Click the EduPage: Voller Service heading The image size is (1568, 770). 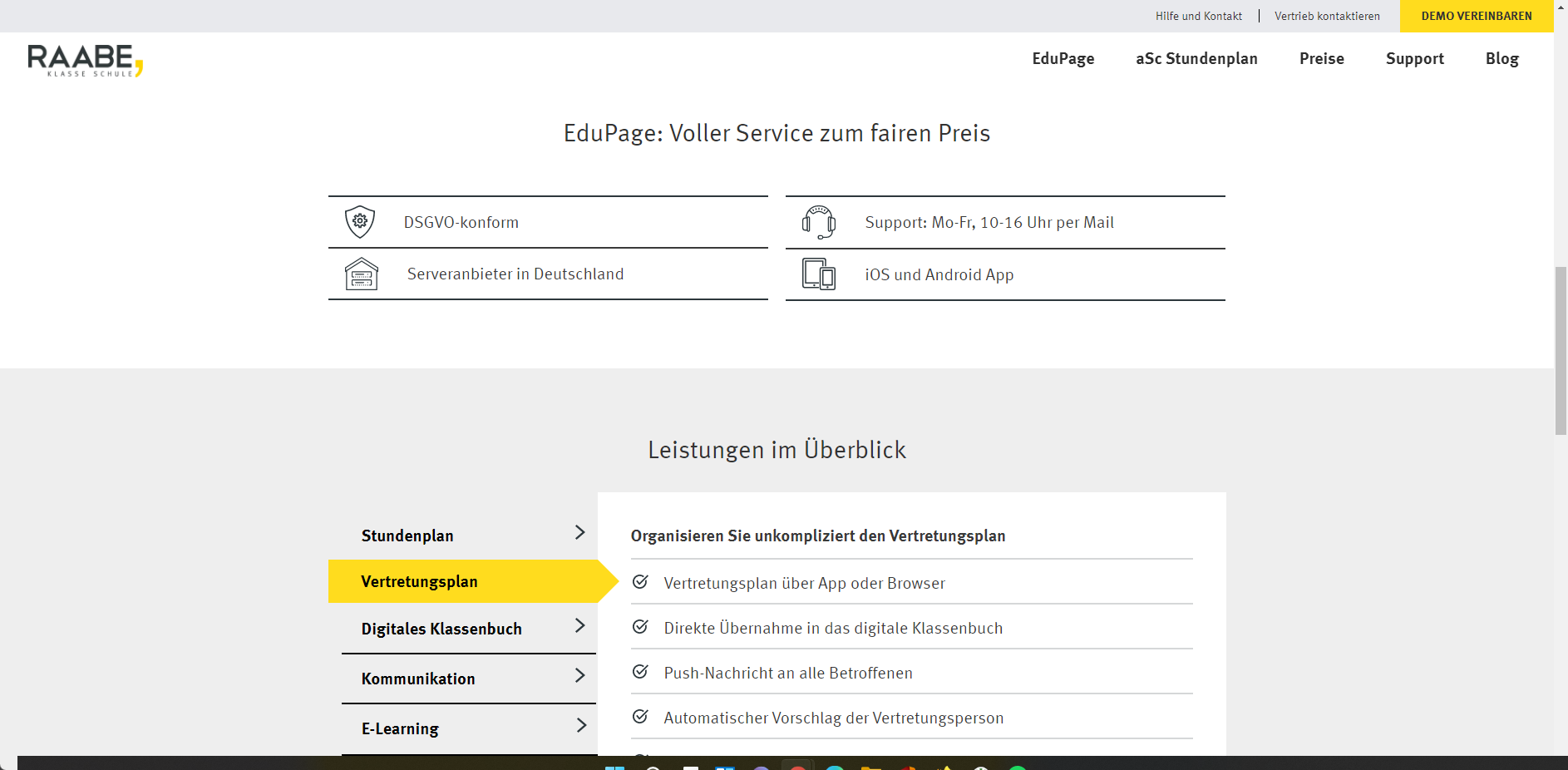[x=777, y=133]
